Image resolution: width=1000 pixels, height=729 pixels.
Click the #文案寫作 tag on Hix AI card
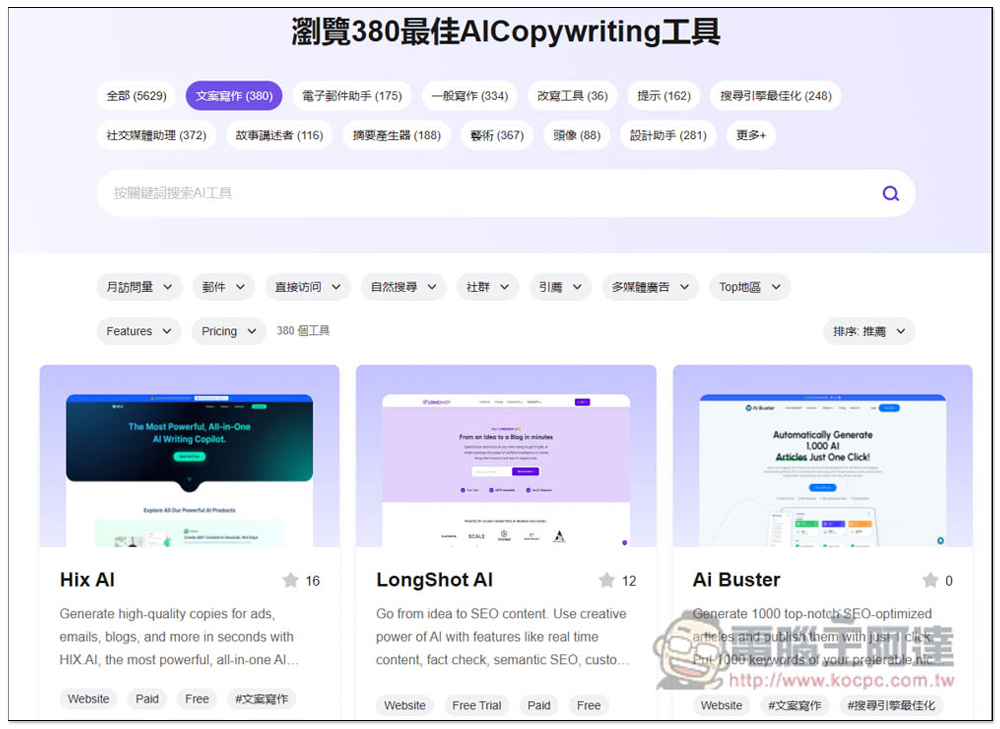coord(261,699)
